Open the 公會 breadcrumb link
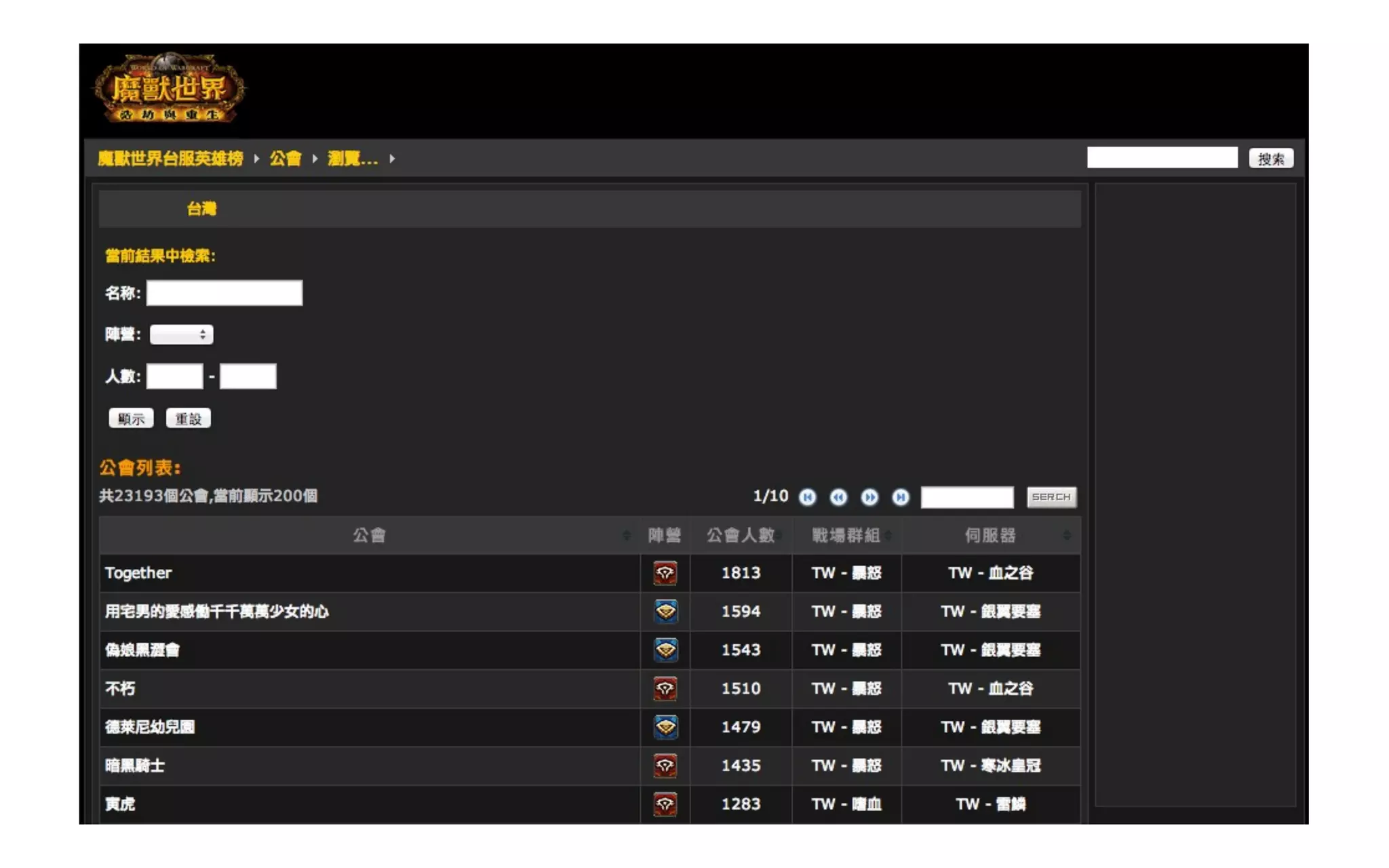Viewport: 1389px width, 868px height. click(286, 159)
